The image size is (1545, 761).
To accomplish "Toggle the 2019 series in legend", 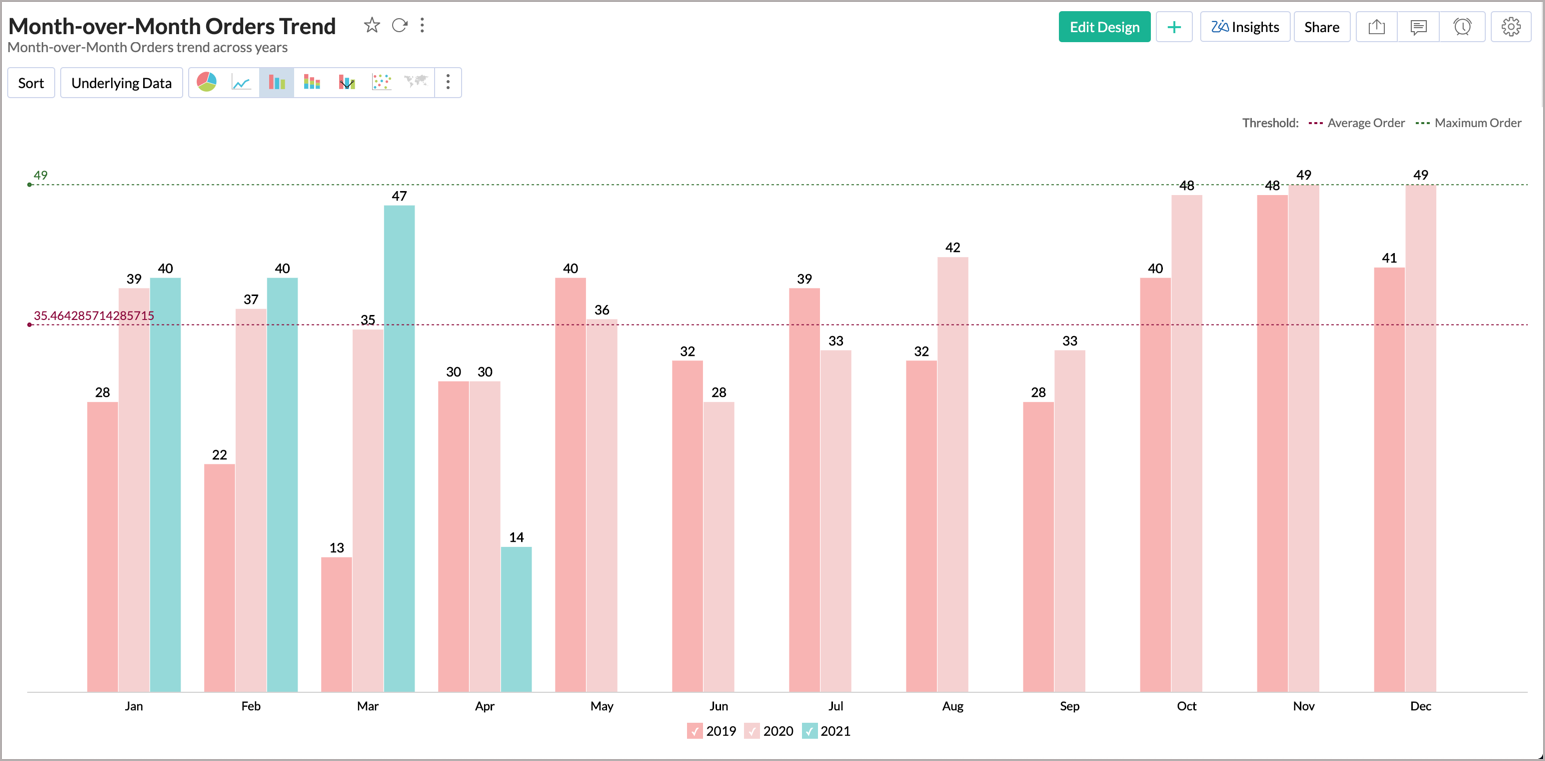I will (696, 731).
